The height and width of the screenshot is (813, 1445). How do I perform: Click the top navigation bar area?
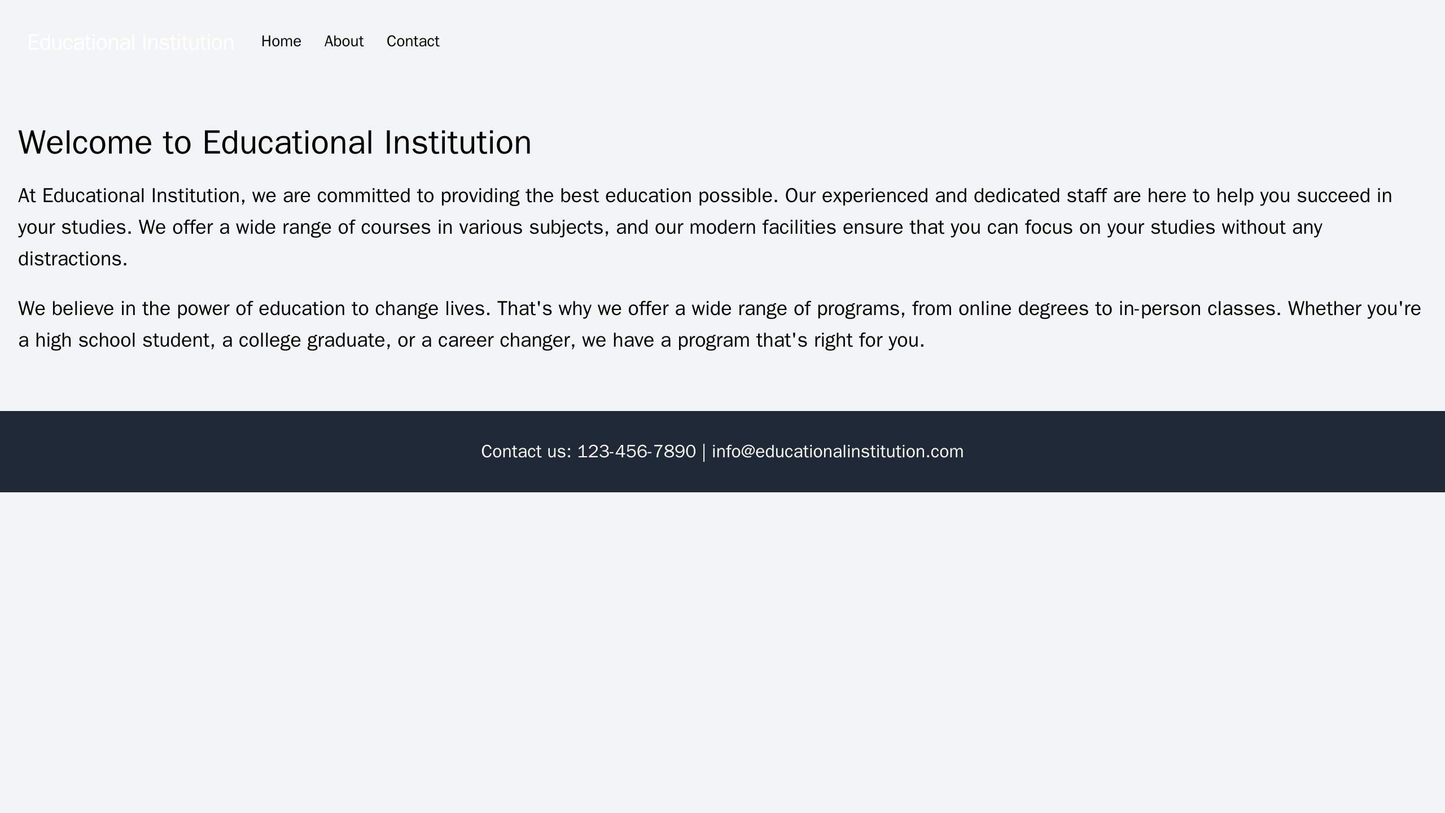coord(722,41)
